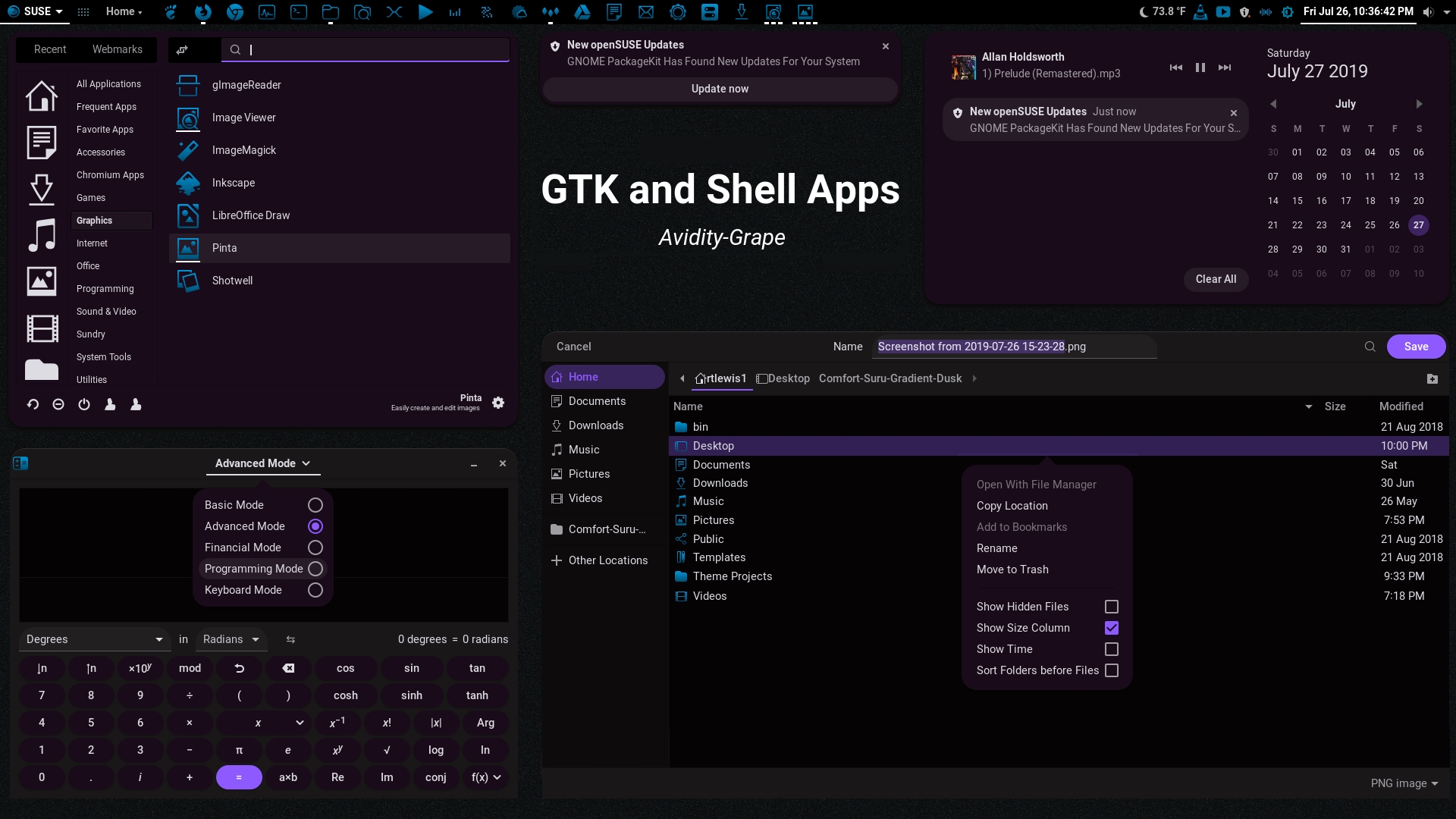Open the SUSE menu dropdown in top panel
The height and width of the screenshot is (819, 1456).
coord(36,11)
